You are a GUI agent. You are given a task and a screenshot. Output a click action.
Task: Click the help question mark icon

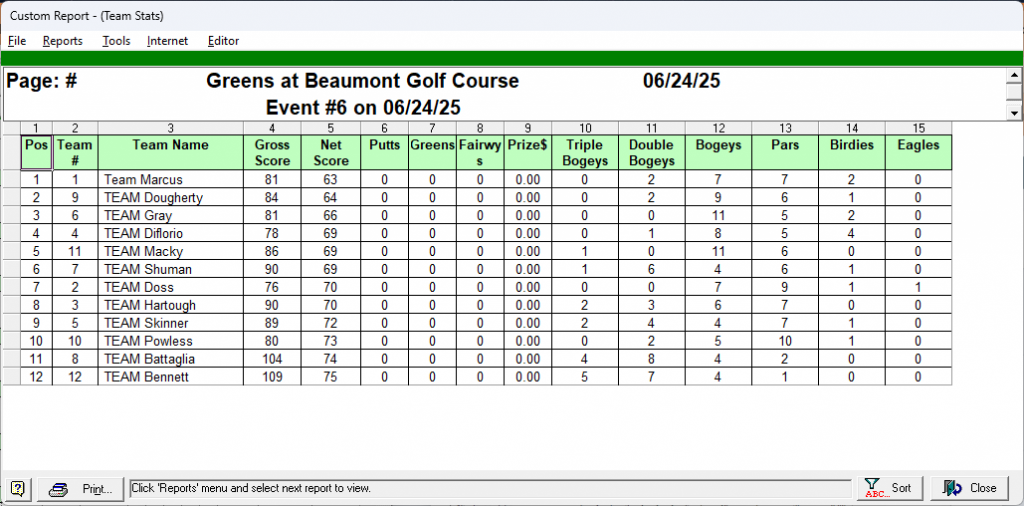pyautogui.click(x=18, y=488)
